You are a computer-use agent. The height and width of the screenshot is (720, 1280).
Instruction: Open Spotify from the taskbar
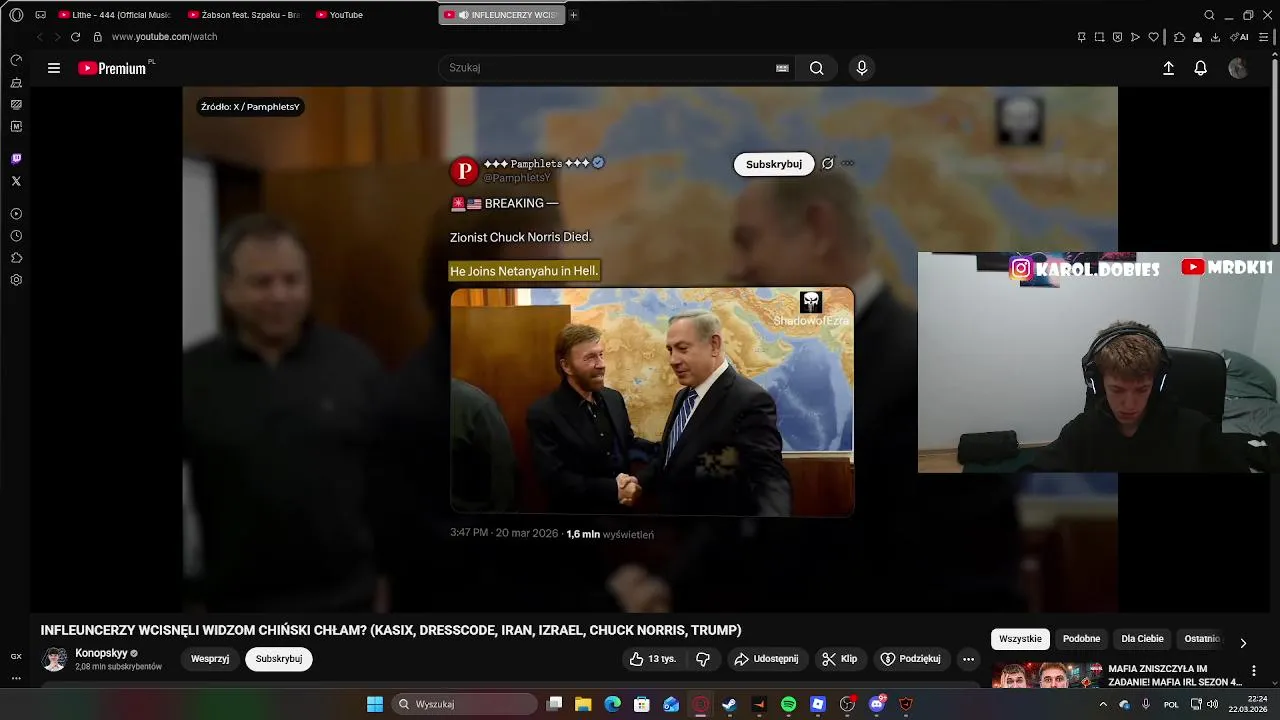(788, 704)
